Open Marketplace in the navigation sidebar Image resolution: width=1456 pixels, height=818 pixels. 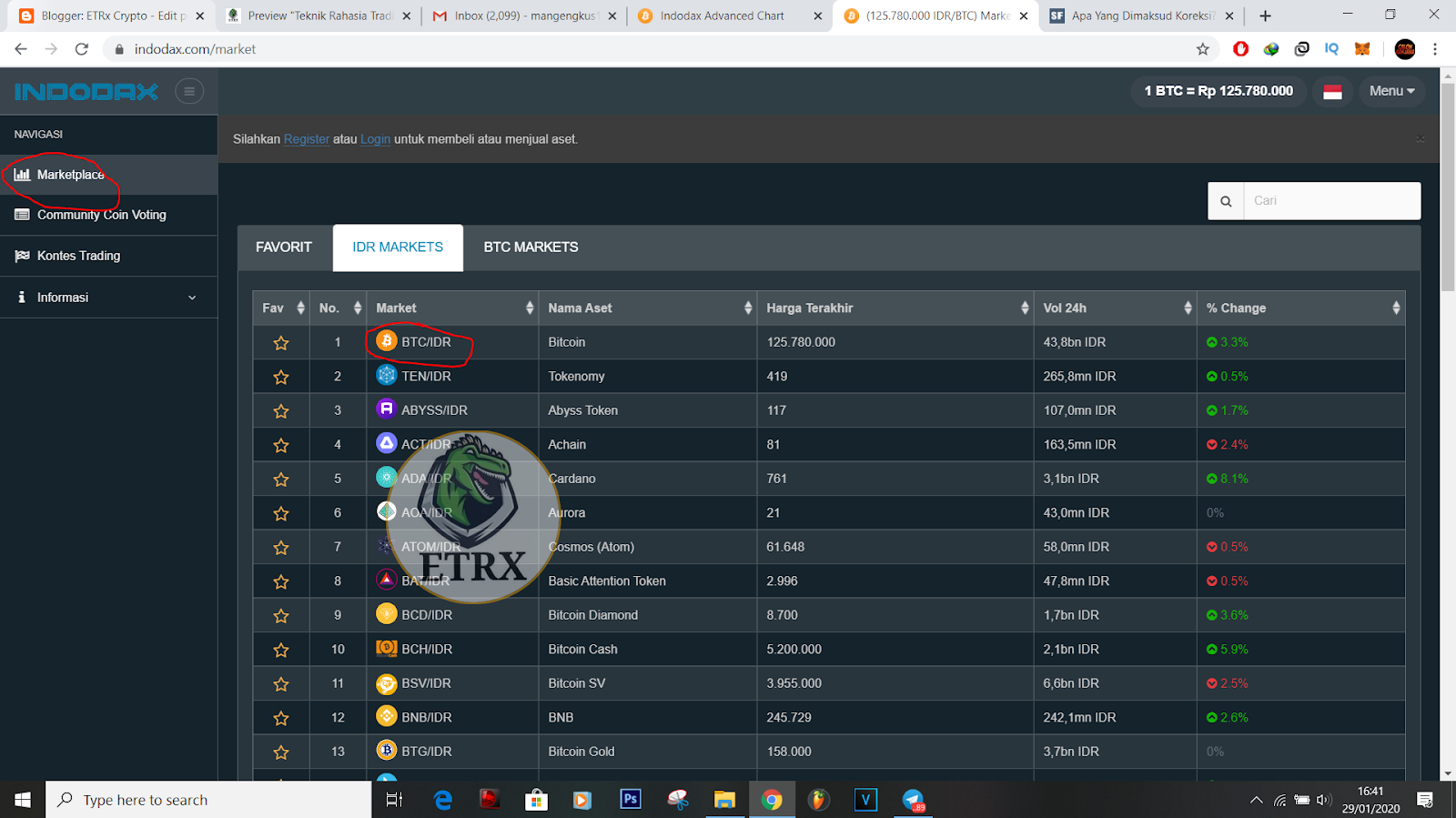[x=108, y=175]
